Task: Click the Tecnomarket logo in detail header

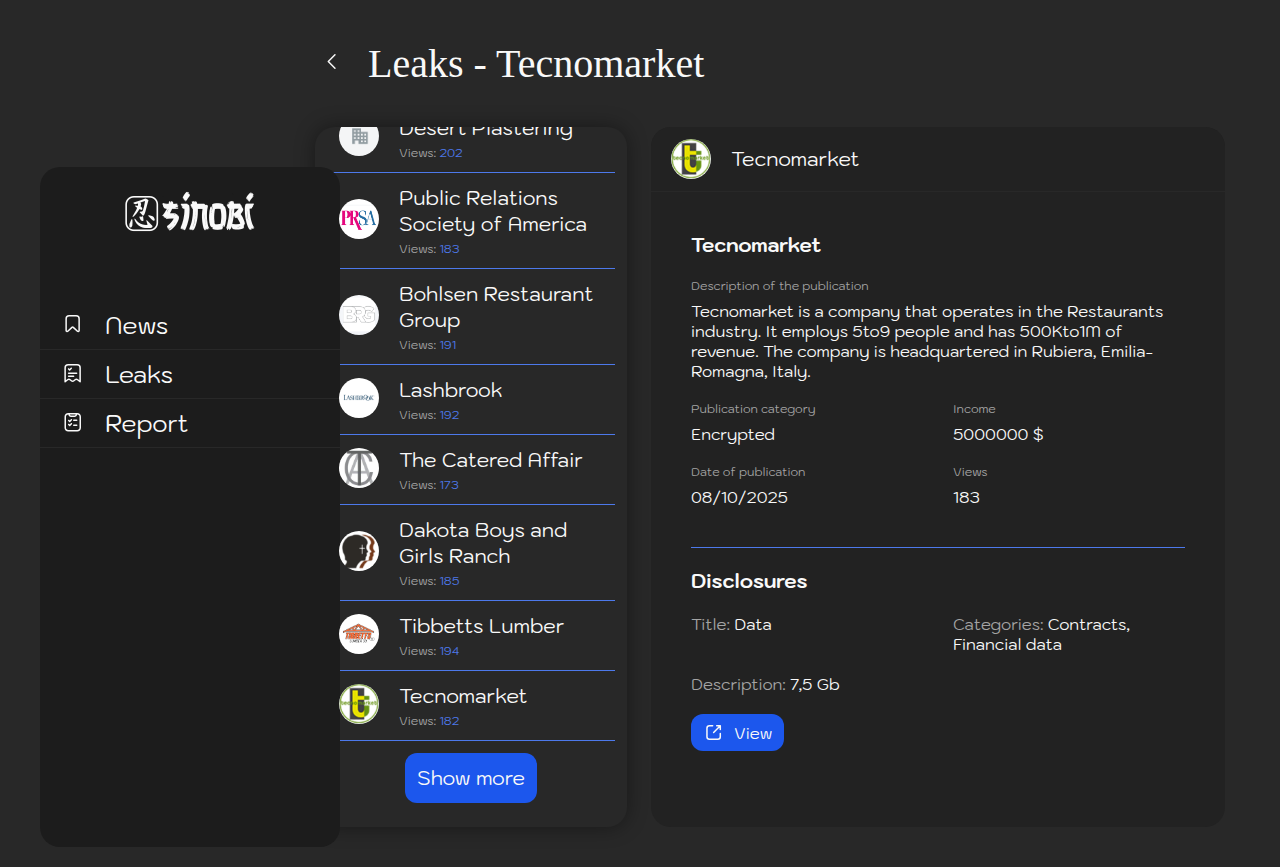Action: (691, 159)
